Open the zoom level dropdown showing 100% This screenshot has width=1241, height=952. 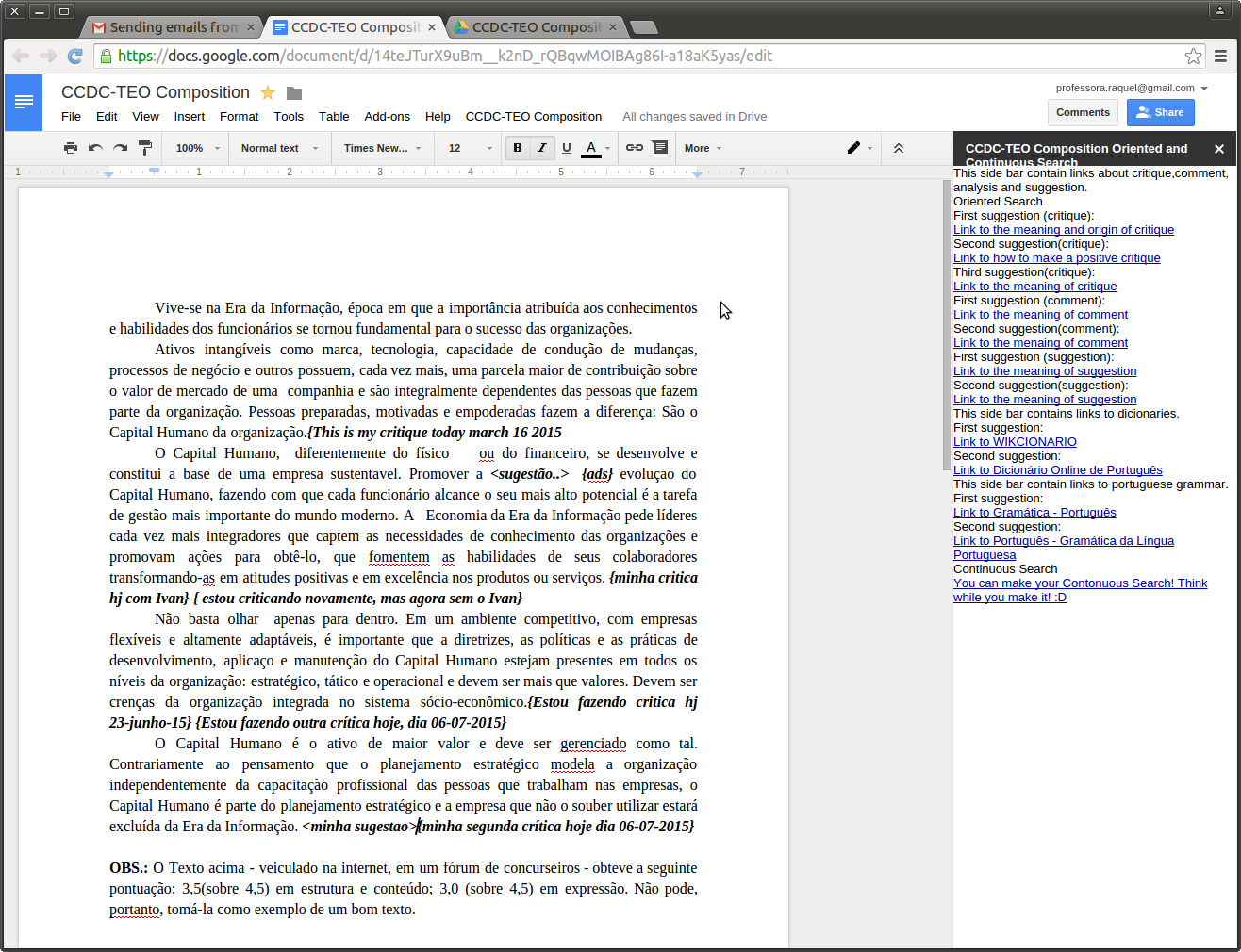click(195, 148)
